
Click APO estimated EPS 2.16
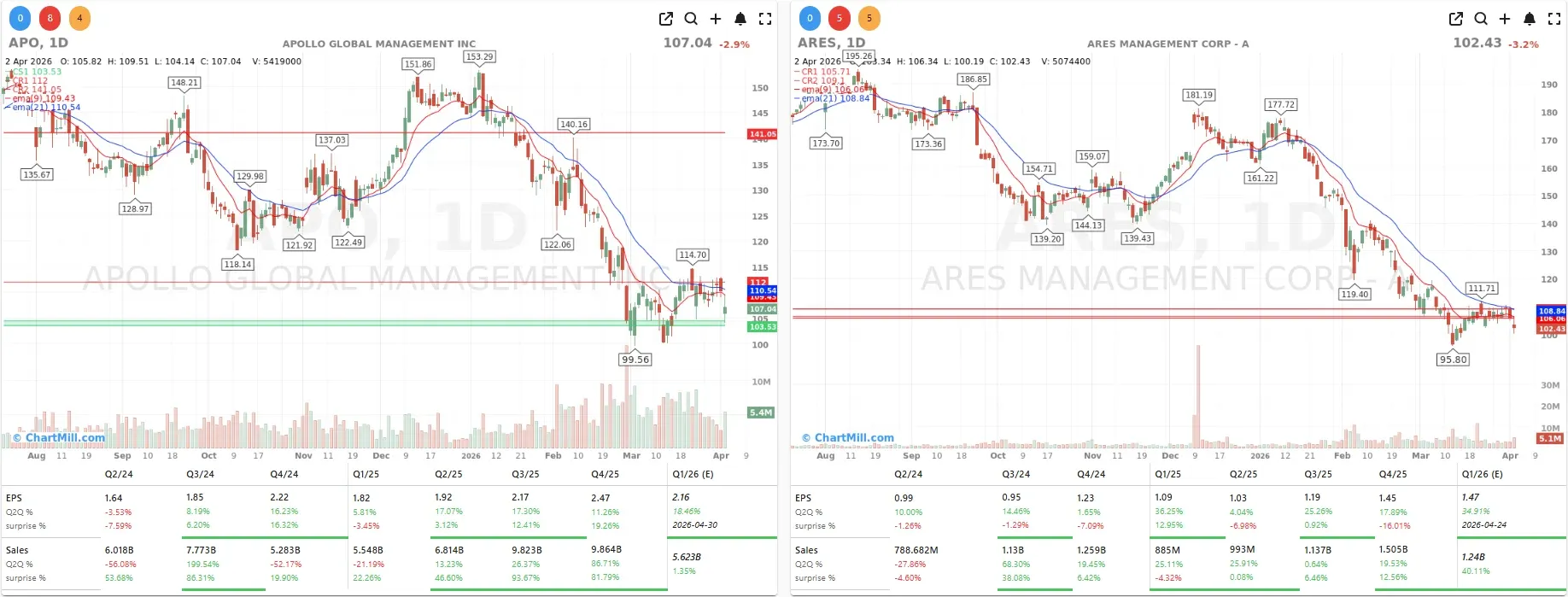click(681, 497)
